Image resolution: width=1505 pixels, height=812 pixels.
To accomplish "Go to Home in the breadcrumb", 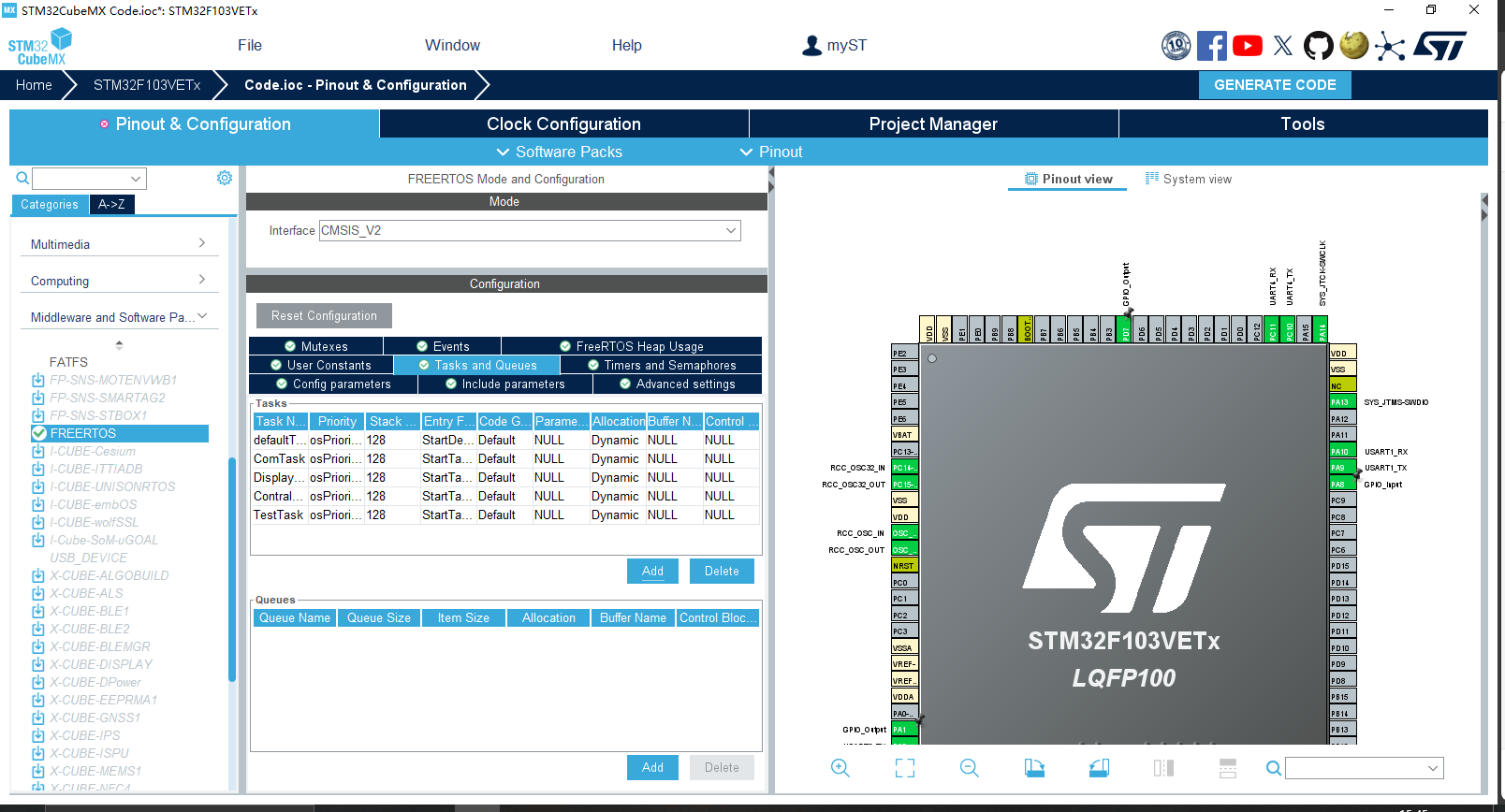I will 34,84.
